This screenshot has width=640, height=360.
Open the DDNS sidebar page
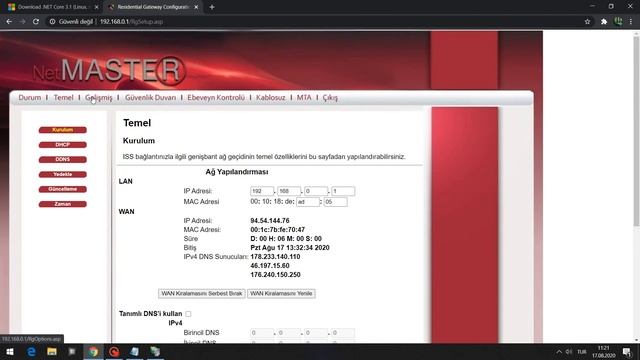pos(62,160)
